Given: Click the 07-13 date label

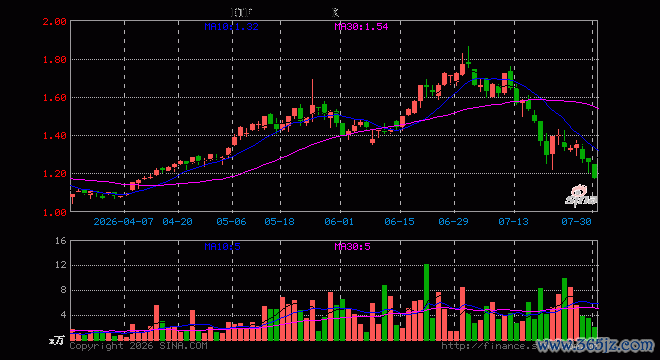Looking at the screenshot, I should point(513,221).
